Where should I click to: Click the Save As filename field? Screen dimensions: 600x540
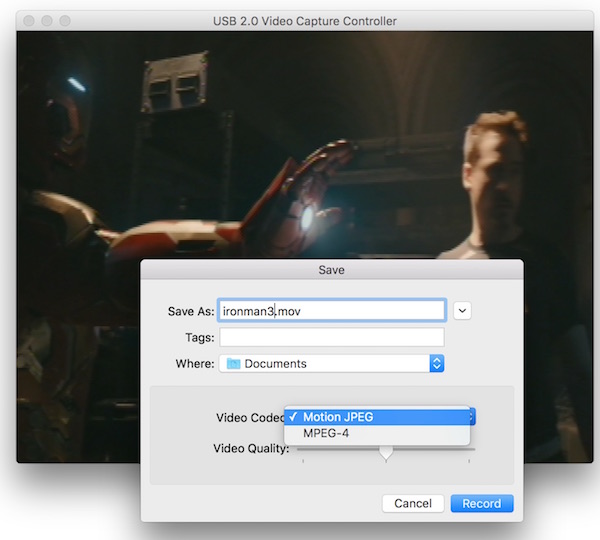pyautogui.click(x=331, y=311)
